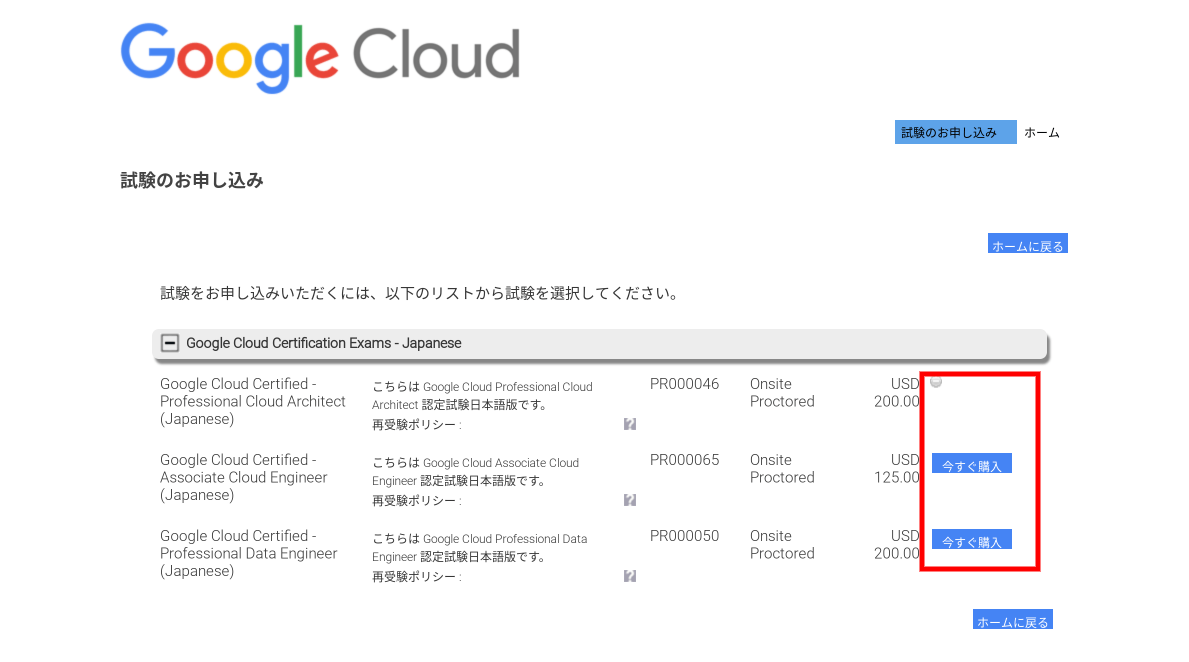
Task: Click the instruction sentence 試験をお申し込みいただくには
Action: pos(420,293)
